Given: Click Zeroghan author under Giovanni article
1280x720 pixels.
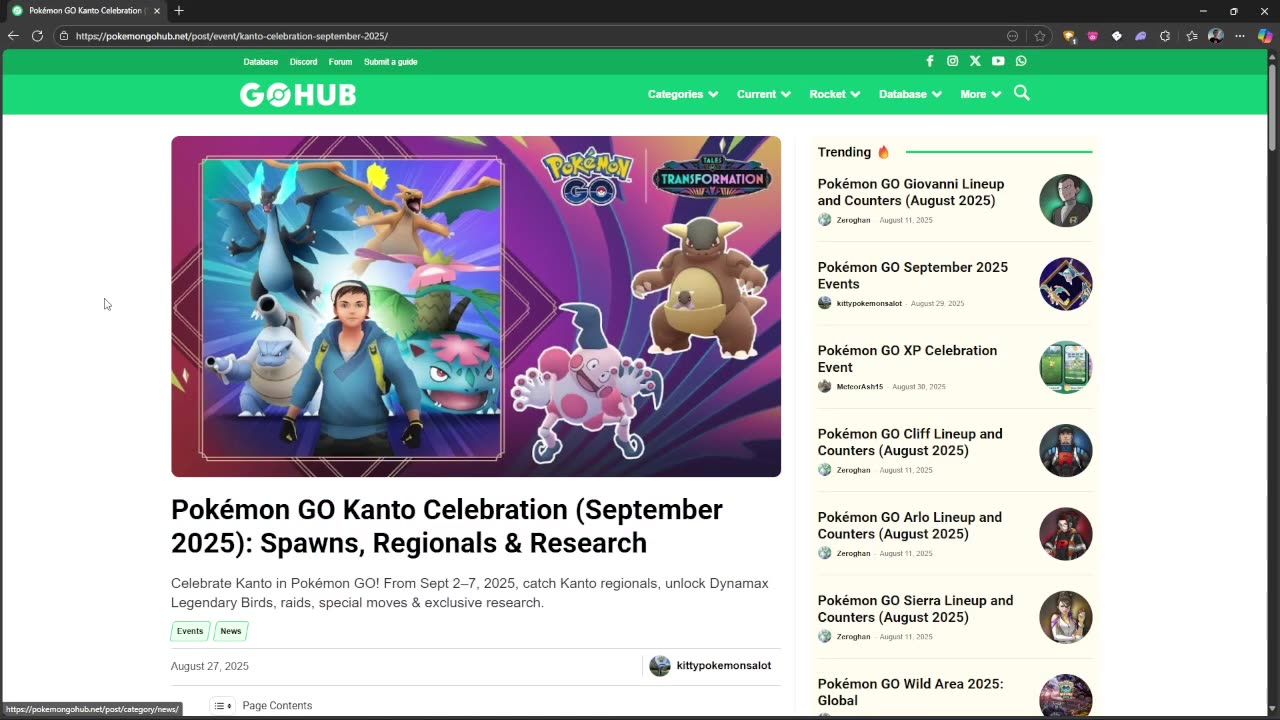Looking at the screenshot, I should (x=853, y=220).
